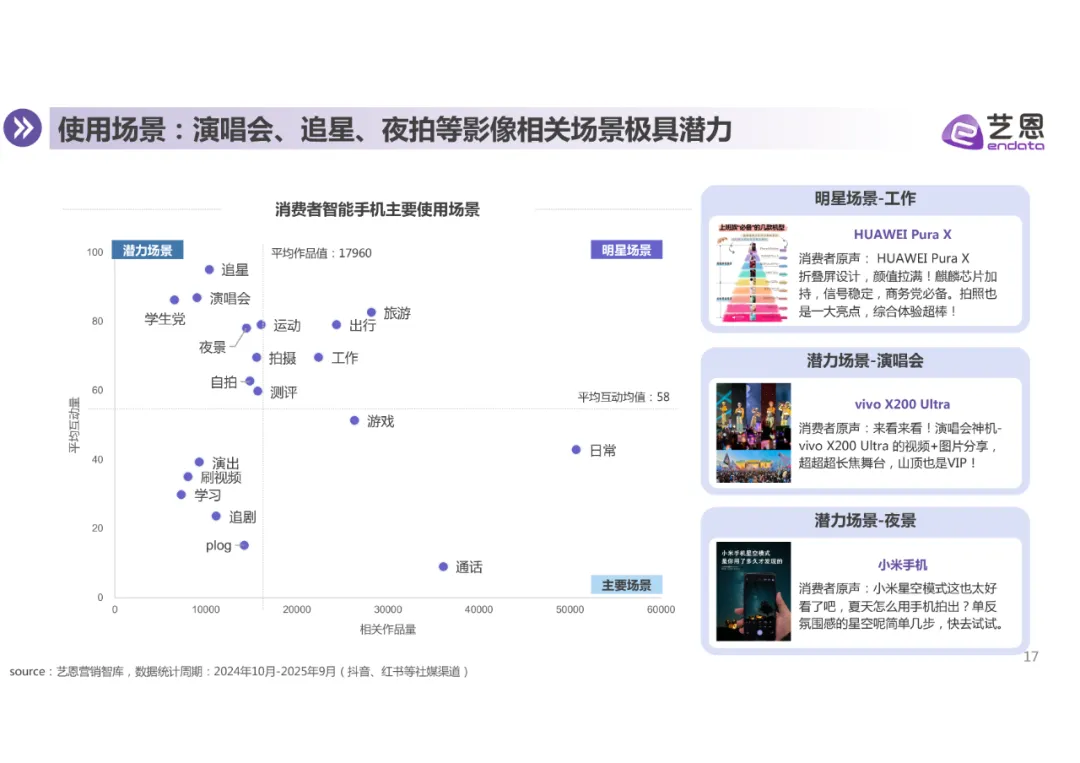Select the 主要场景 quadrant label
Screen dimensions: 1080x763
(x=626, y=585)
